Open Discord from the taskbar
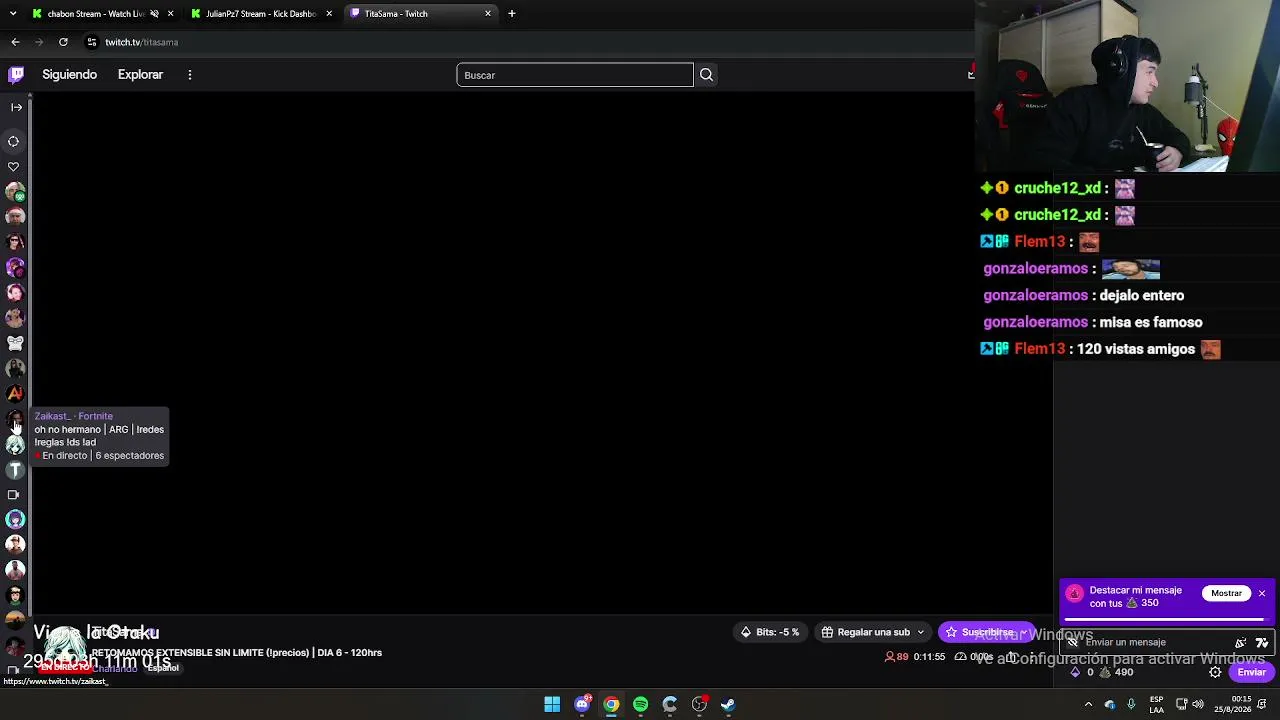This screenshot has height=720, width=1280. [x=582, y=704]
